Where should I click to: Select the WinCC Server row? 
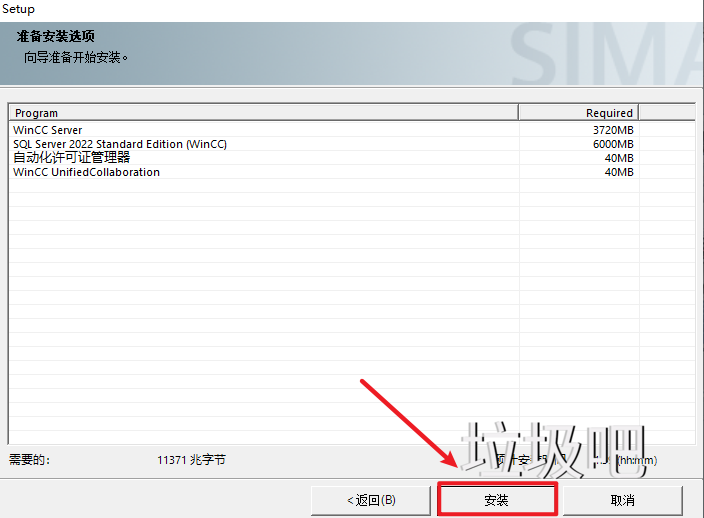coord(48,130)
